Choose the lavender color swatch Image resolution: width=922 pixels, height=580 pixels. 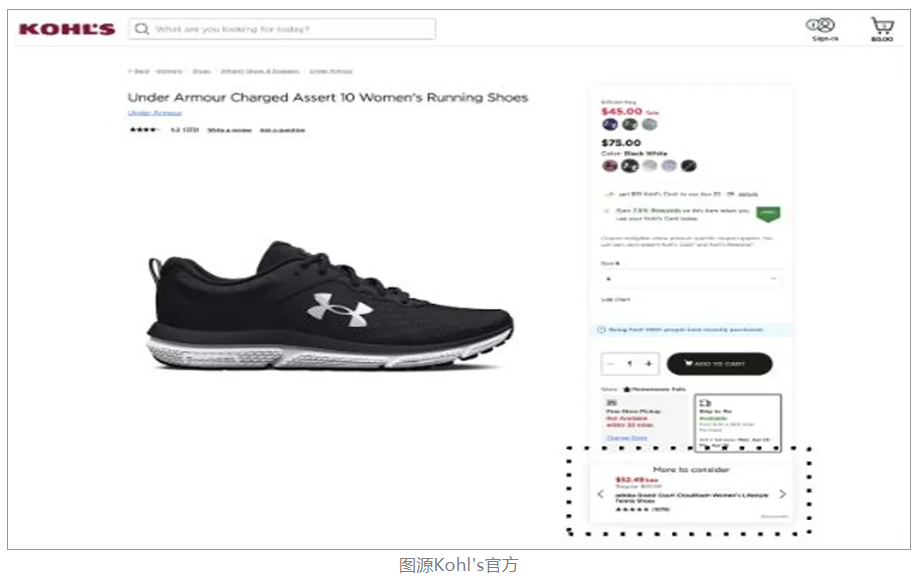tap(669, 166)
